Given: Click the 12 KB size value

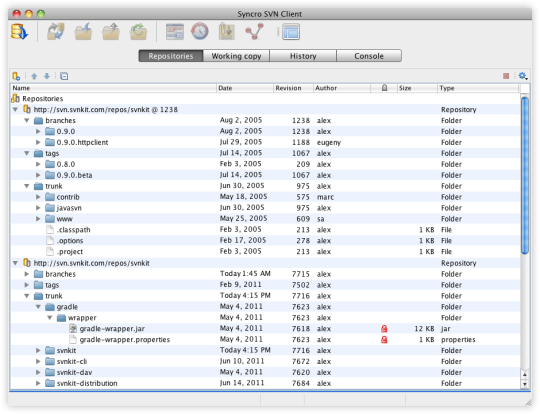Looking at the screenshot, I should pos(424,329).
